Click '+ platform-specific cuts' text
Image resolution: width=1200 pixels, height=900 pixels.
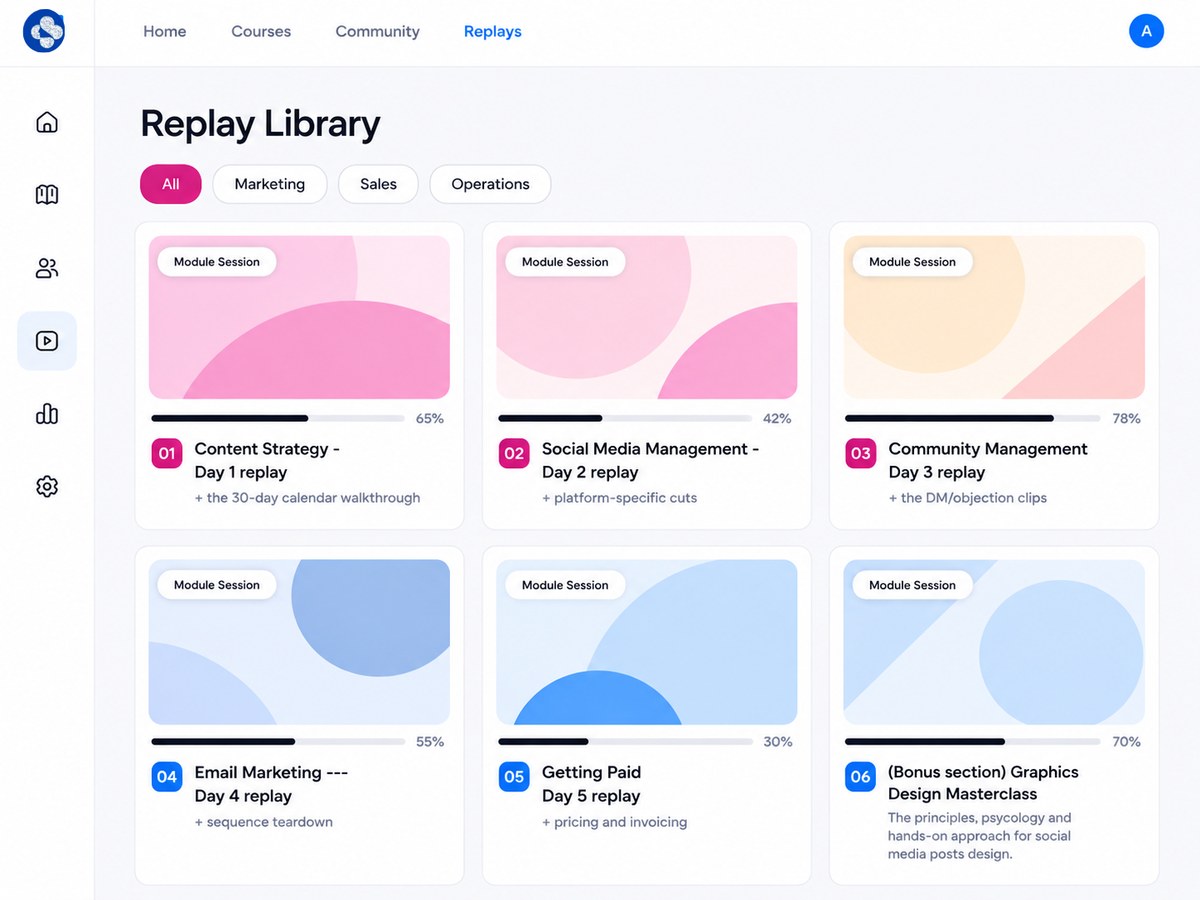pos(620,498)
